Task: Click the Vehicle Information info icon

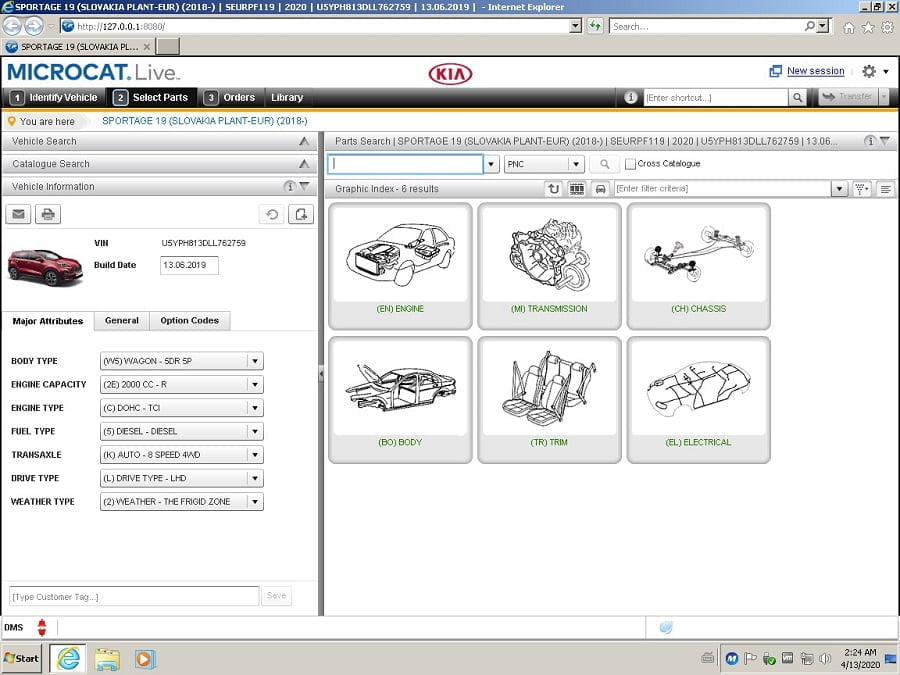Action: coord(290,186)
